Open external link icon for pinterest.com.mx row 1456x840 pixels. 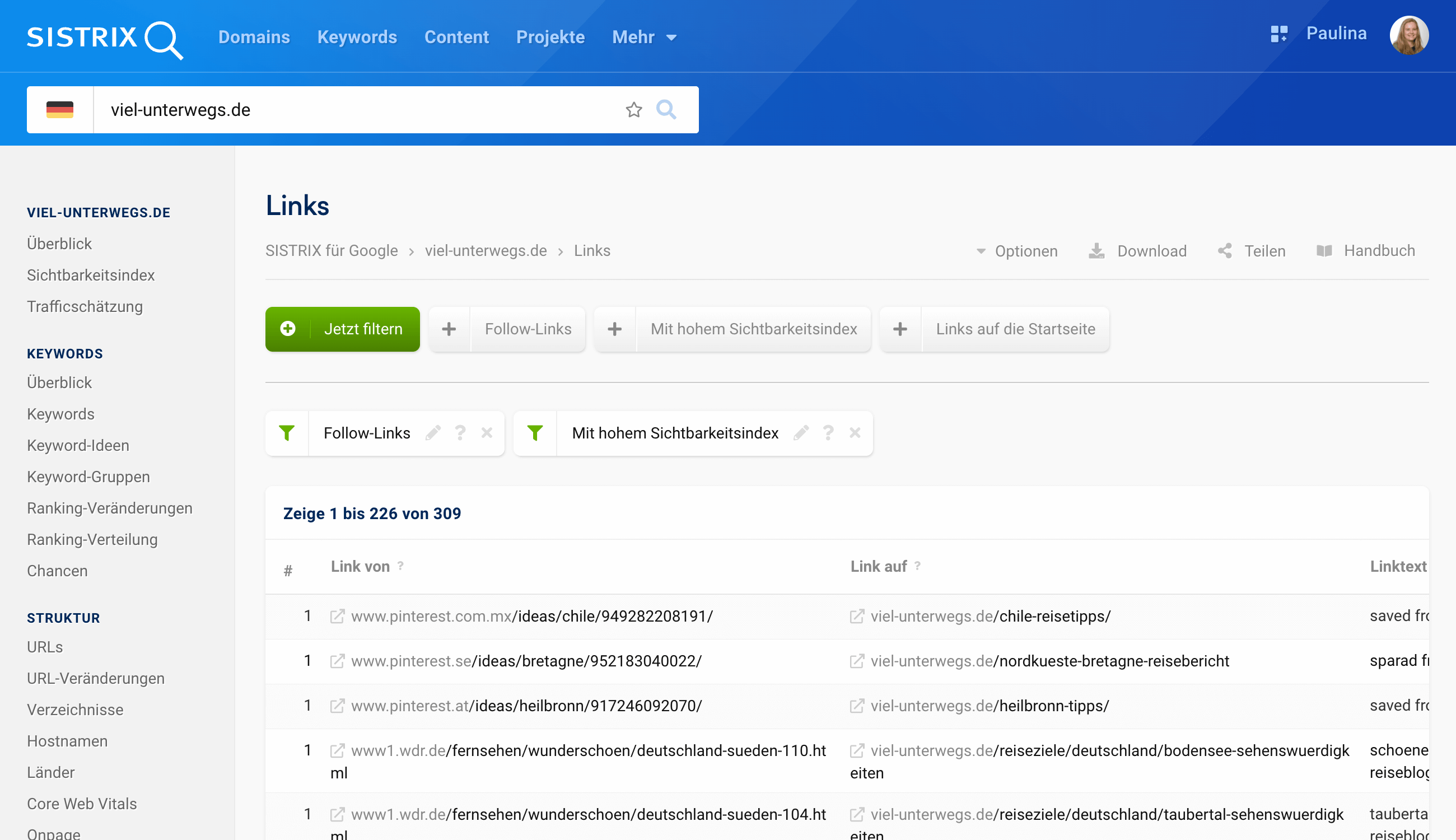[x=338, y=616]
